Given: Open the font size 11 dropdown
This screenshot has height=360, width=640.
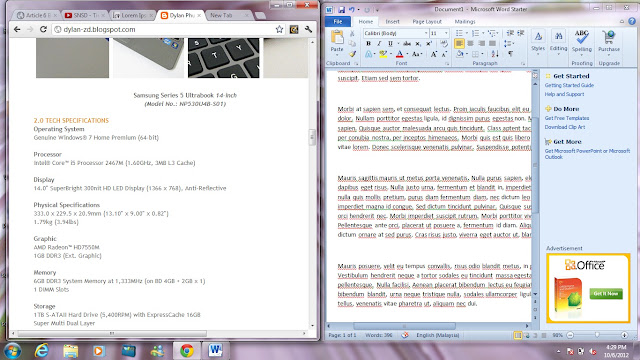Looking at the screenshot, I should point(446,33).
